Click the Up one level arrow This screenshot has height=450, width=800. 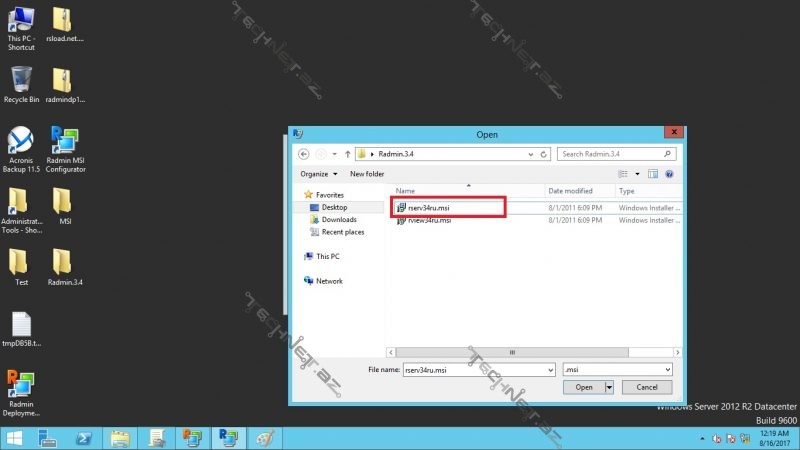coord(347,154)
